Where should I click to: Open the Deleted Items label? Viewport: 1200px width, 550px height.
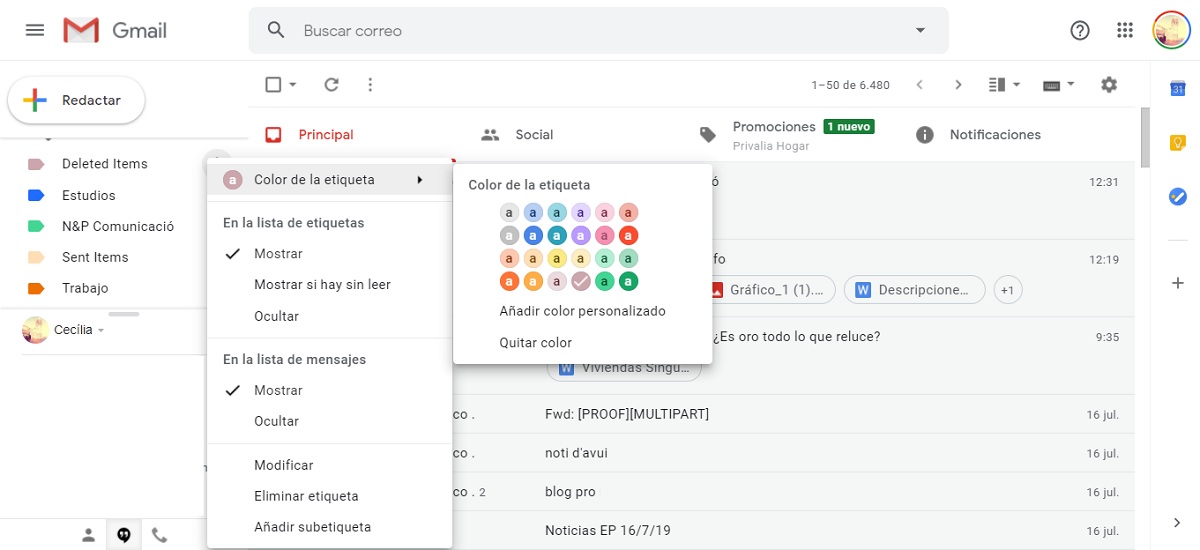click(x=105, y=164)
